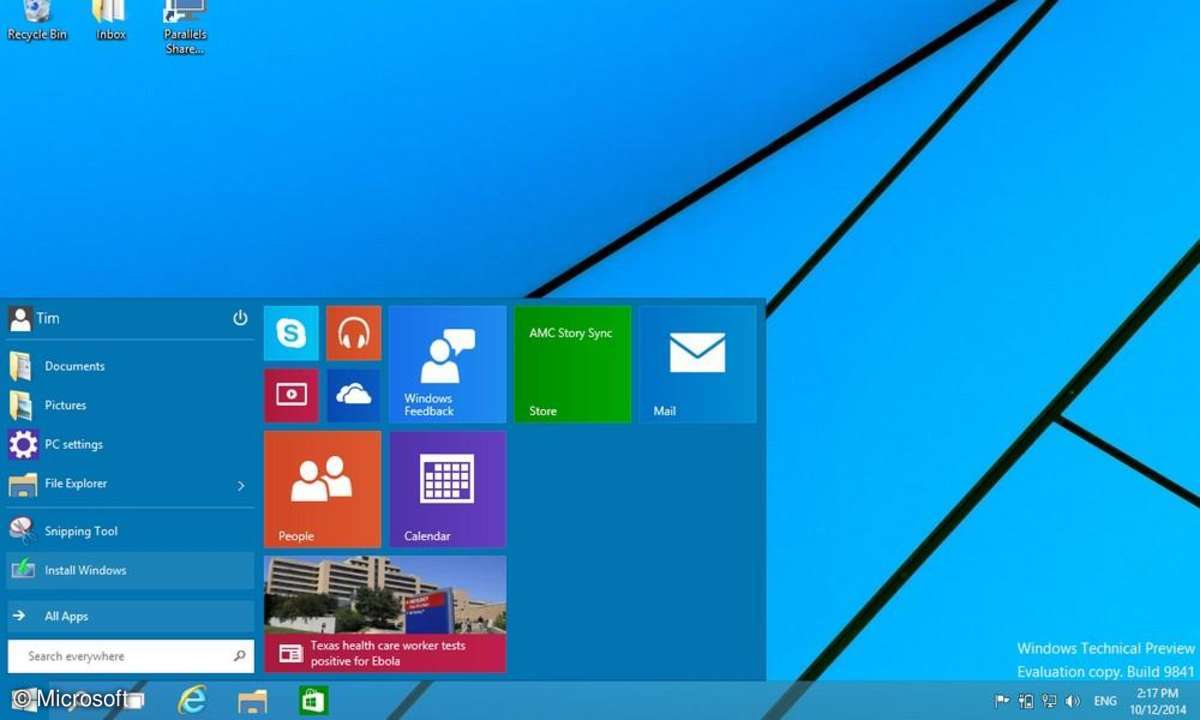Expand the File Explorer jump list arrow
The height and width of the screenshot is (720, 1200).
241,485
